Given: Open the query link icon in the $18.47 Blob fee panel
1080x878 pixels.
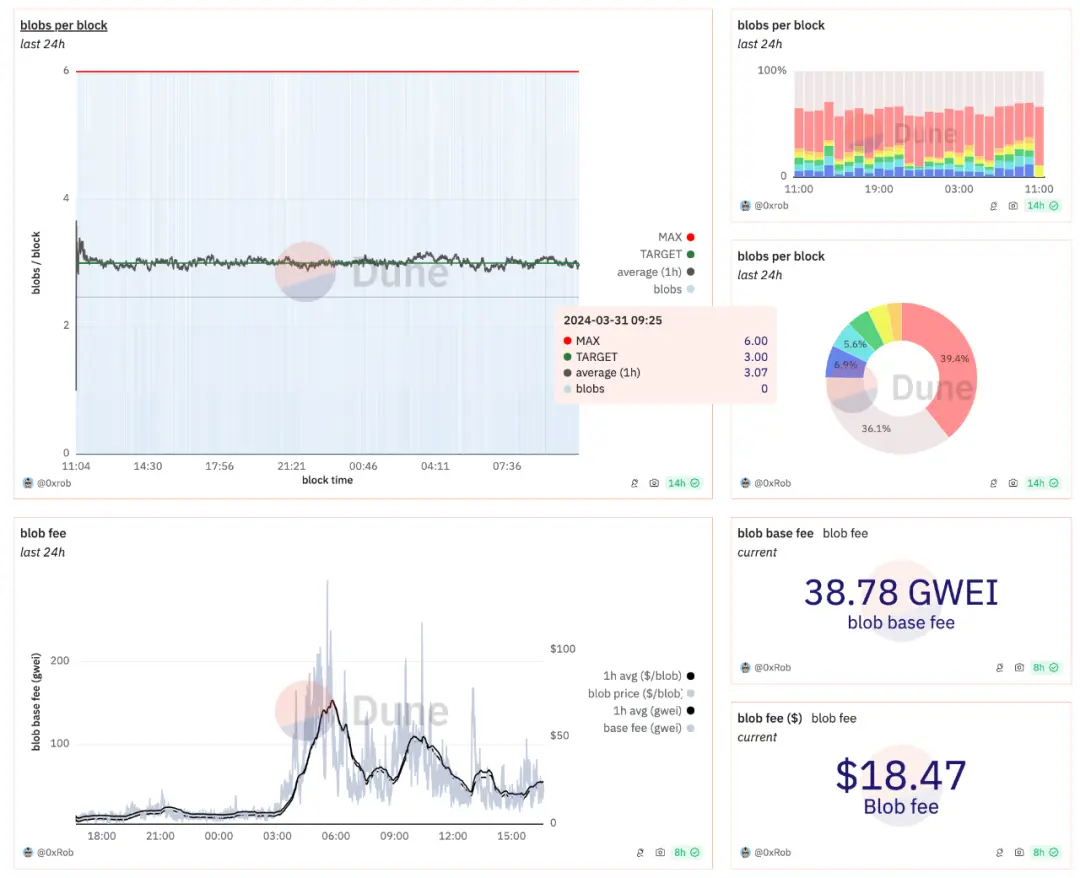Looking at the screenshot, I should pyautogui.click(x=999, y=853).
